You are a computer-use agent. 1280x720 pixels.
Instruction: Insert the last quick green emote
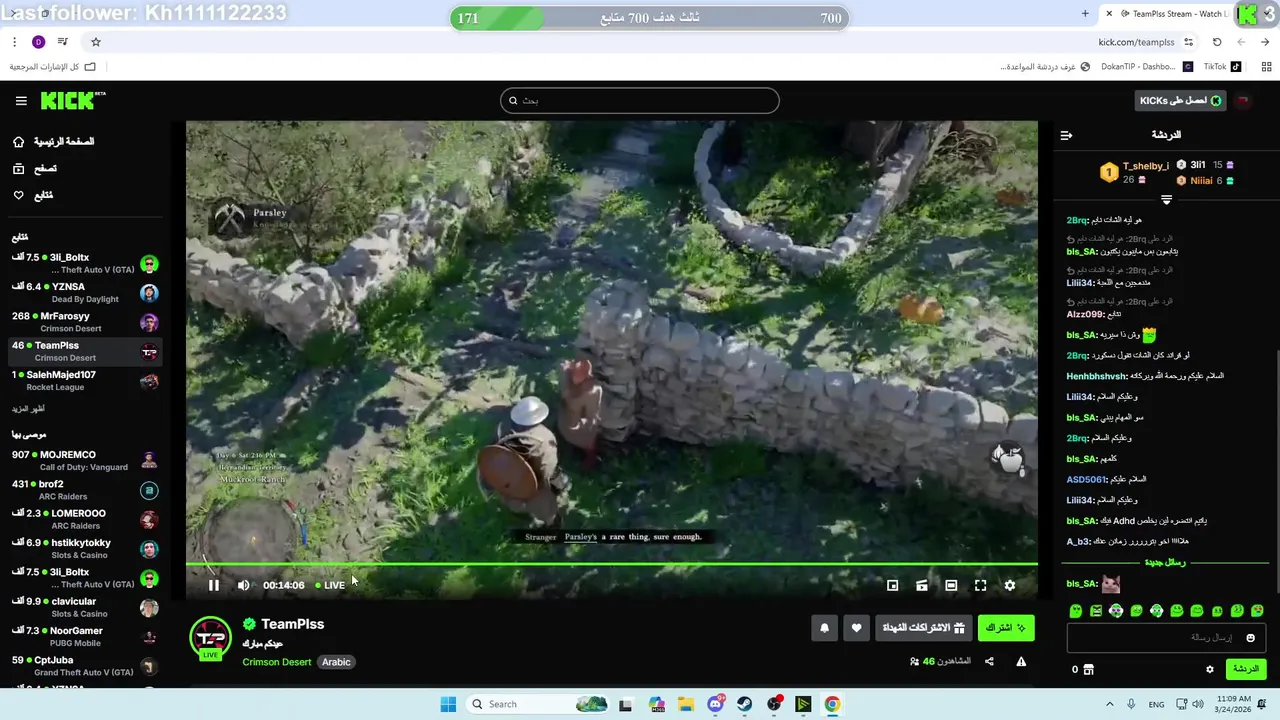click(1257, 611)
